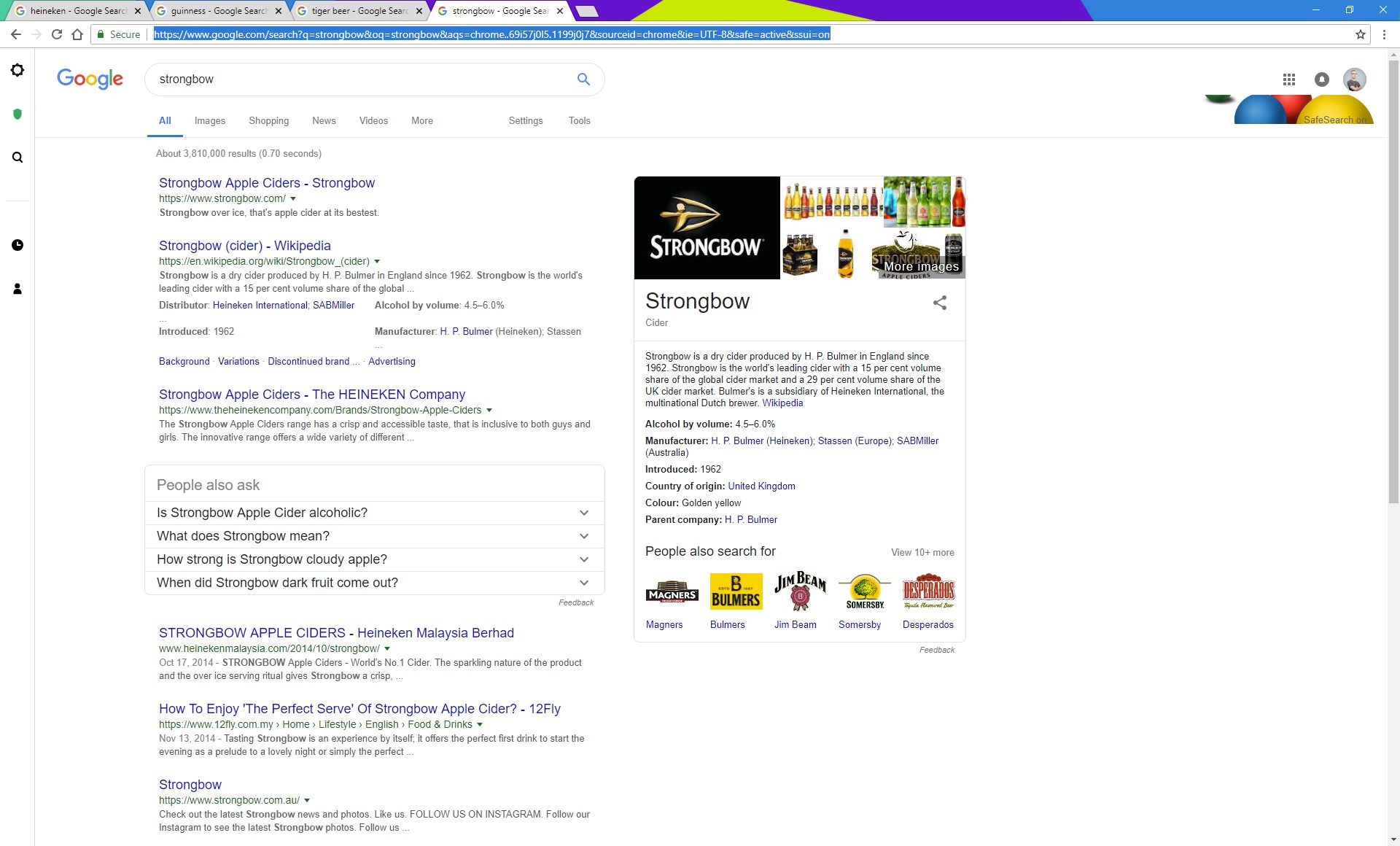The width and height of the screenshot is (1400, 846).
Task: Open 'Strongbow (cider) - Wikipedia' result
Action: [x=245, y=246]
